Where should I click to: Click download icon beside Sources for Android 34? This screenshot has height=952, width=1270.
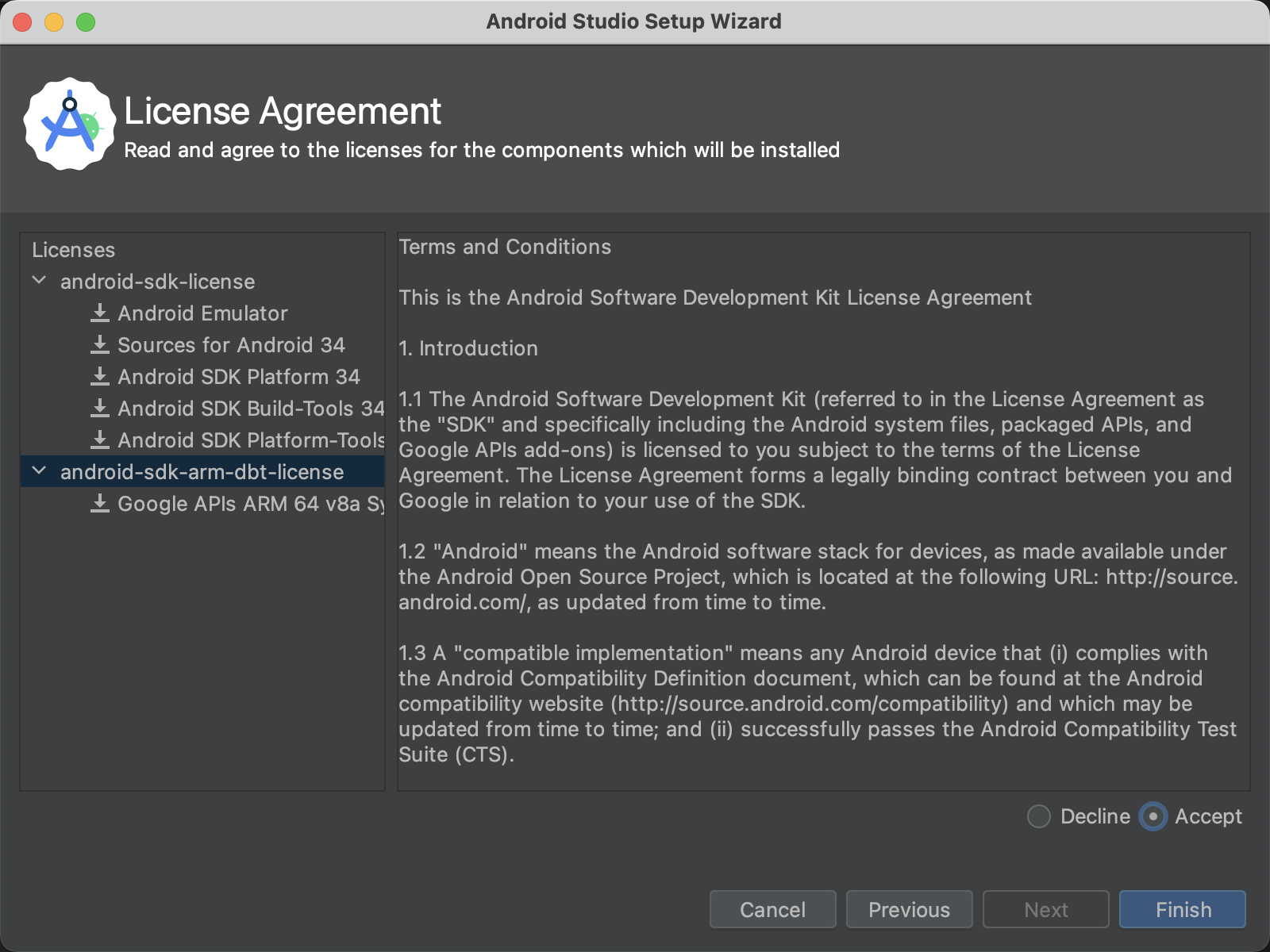(x=100, y=345)
